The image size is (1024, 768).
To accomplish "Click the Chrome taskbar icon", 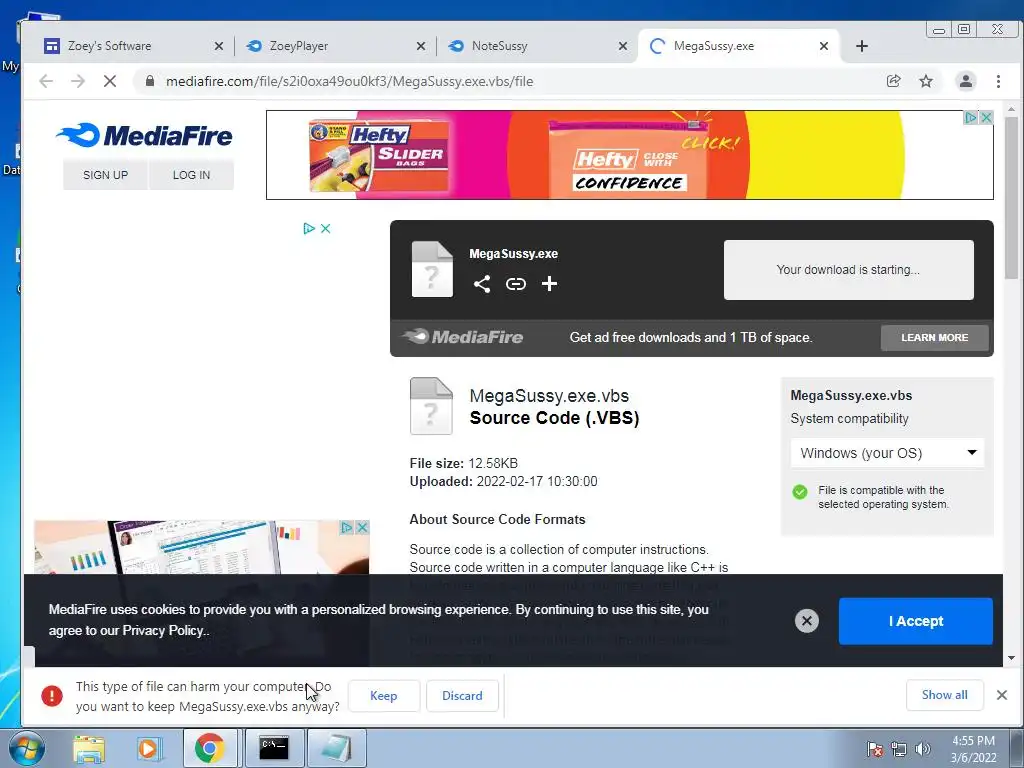I will pos(209,749).
